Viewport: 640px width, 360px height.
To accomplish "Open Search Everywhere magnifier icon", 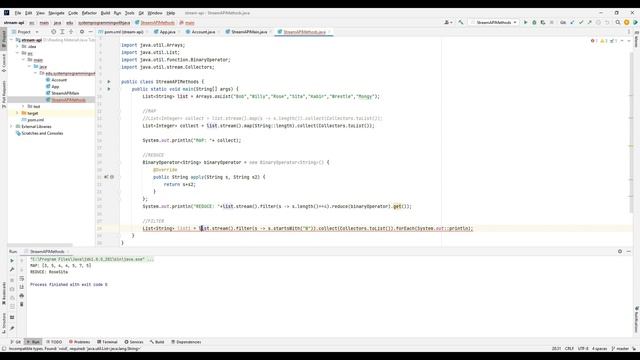I will pyautogui.click(x=618, y=22).
